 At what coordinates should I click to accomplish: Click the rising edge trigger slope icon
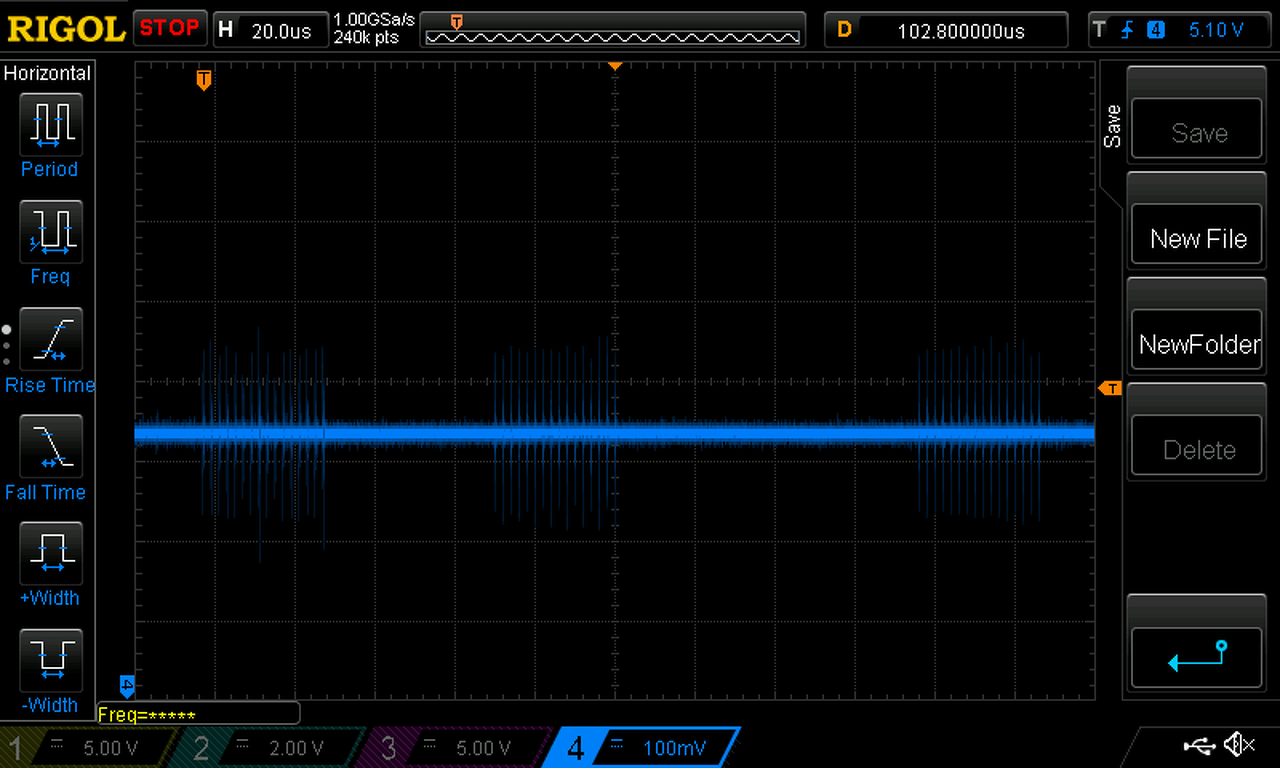pos(1127,30)
